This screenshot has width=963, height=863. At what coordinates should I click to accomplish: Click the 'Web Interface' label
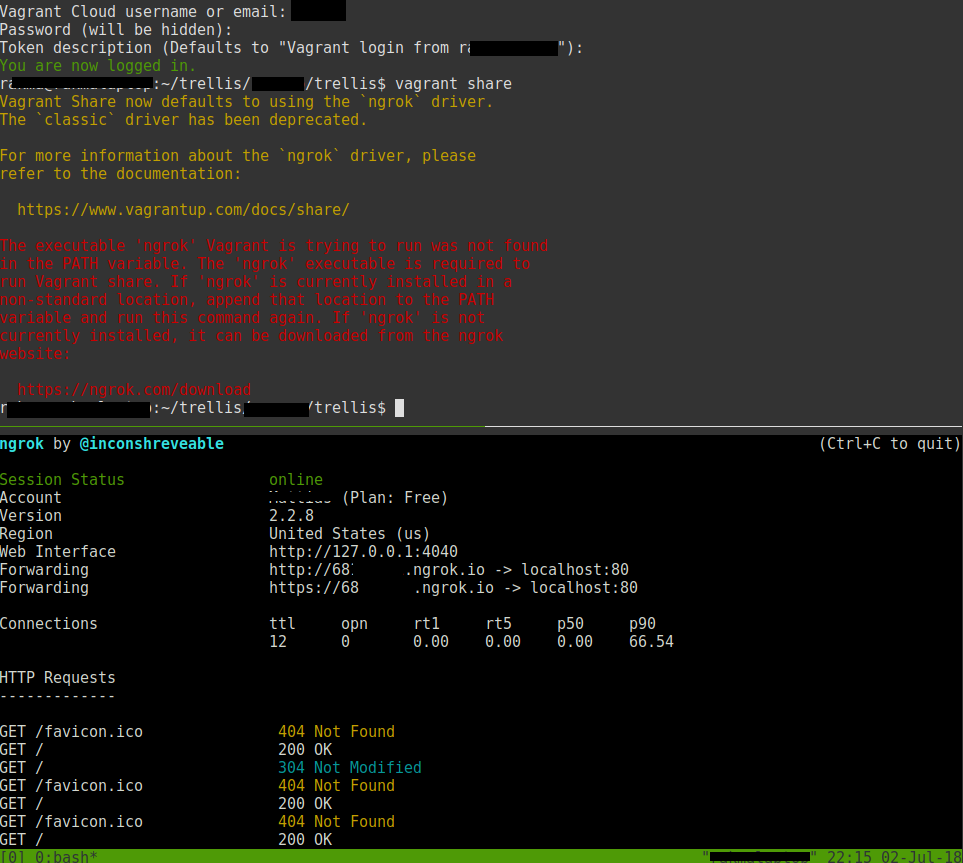click(x=58, y=552)
